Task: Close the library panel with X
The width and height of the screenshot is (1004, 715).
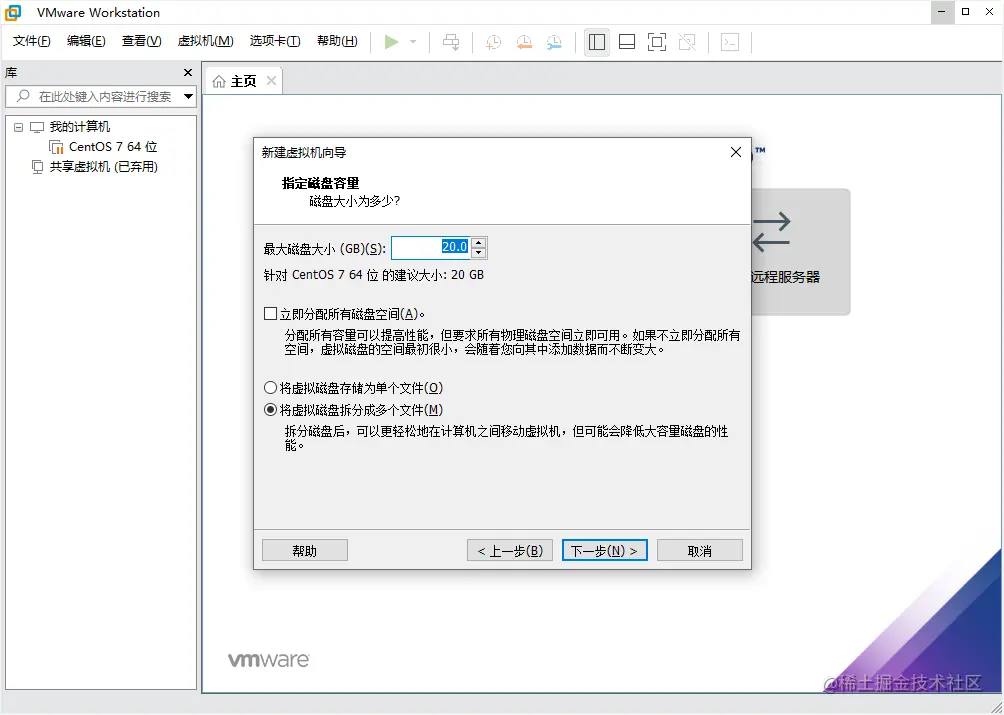Action: coord(188,73)
